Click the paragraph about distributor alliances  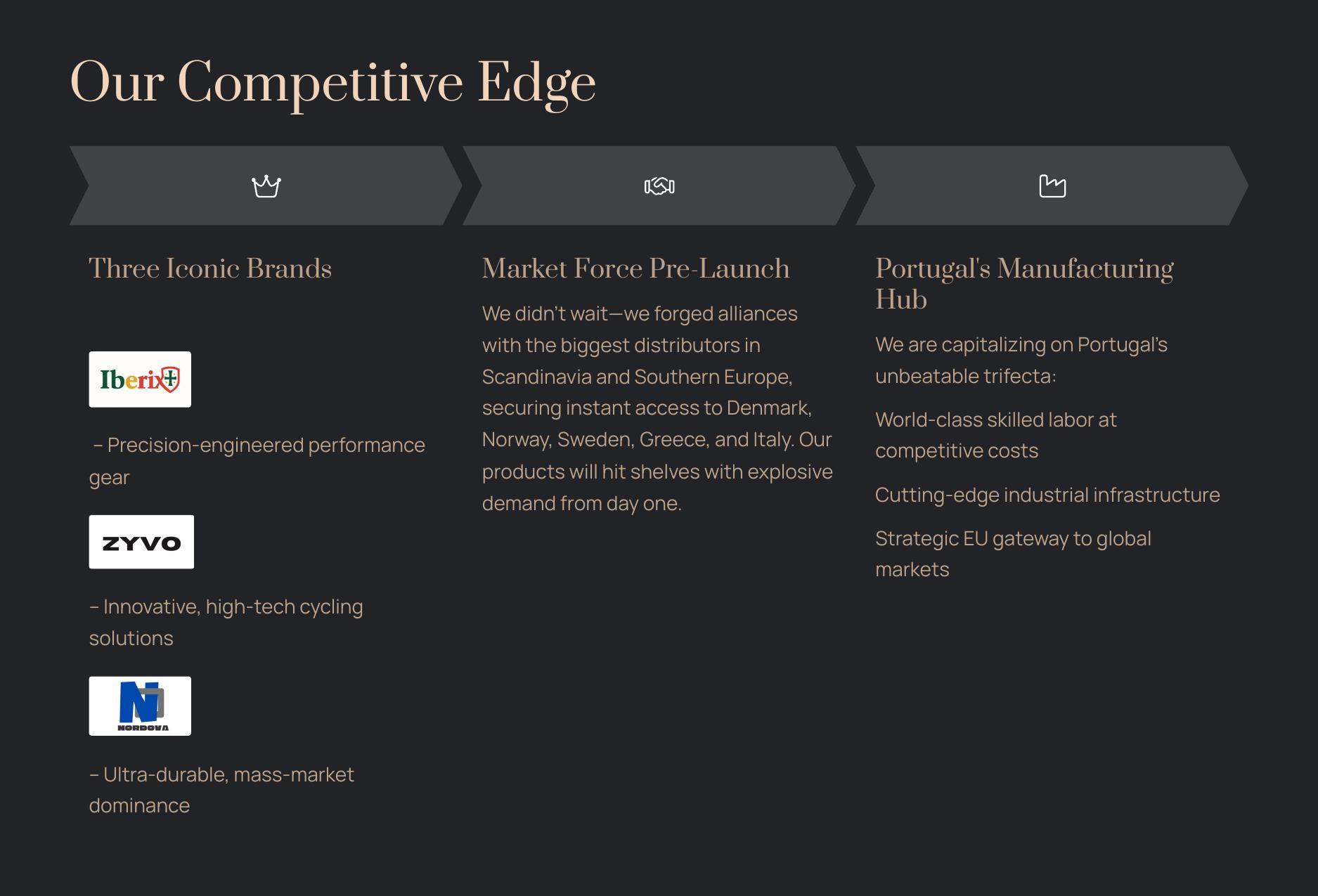[x=657, y=408]
